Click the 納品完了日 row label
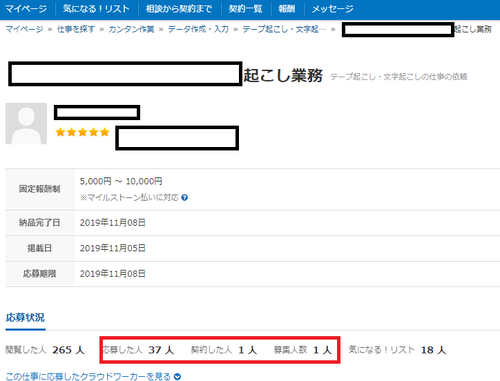This screenshot has width=500, height=381. (x=40, y=223)
